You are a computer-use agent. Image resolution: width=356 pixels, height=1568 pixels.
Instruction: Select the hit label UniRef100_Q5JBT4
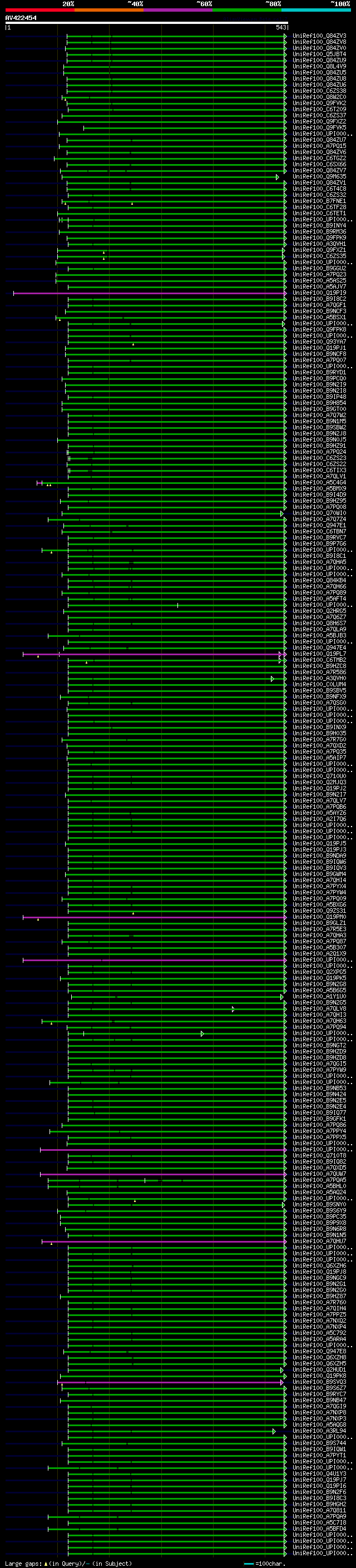coord(319,54)
